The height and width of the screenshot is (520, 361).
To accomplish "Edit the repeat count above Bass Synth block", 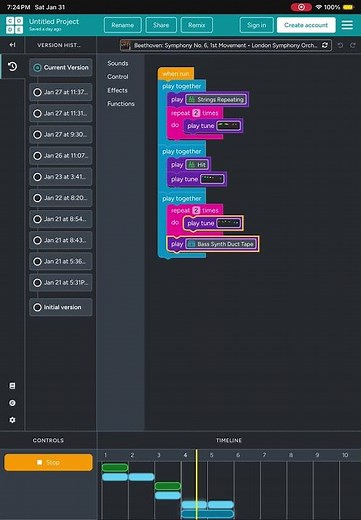I will pos(196,210).
